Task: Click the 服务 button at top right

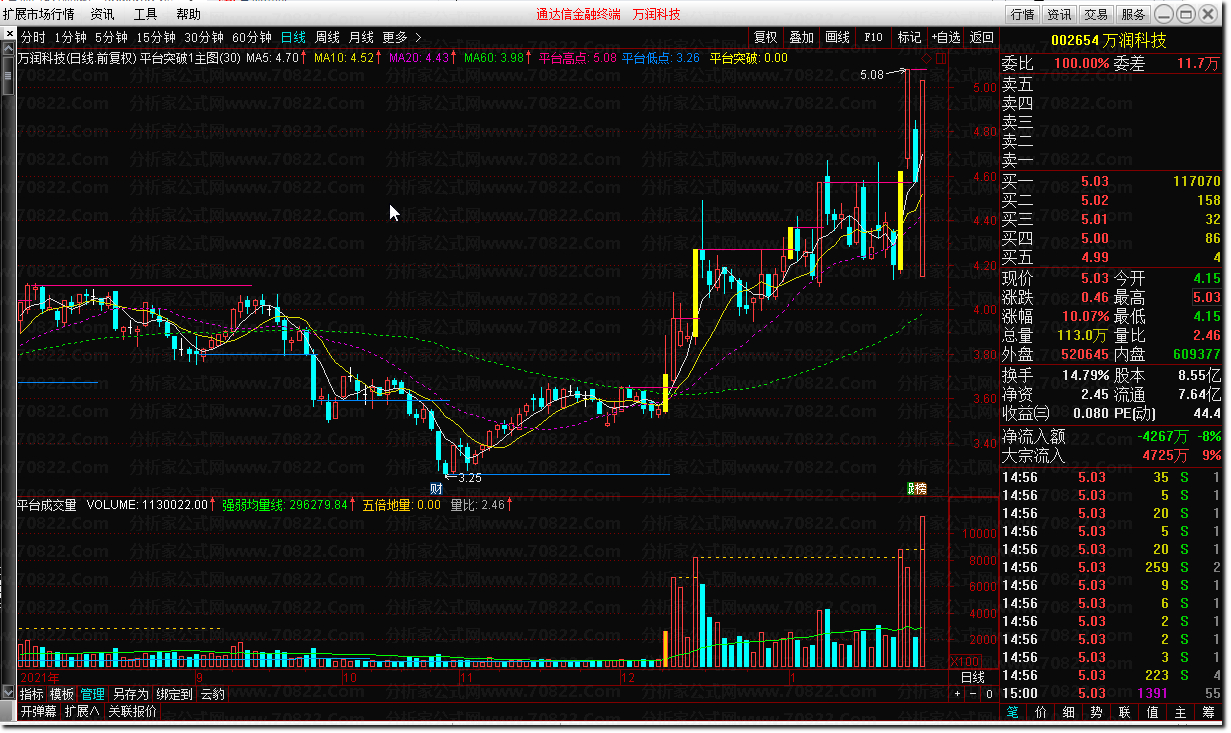Action: (x=1132, y=14)
